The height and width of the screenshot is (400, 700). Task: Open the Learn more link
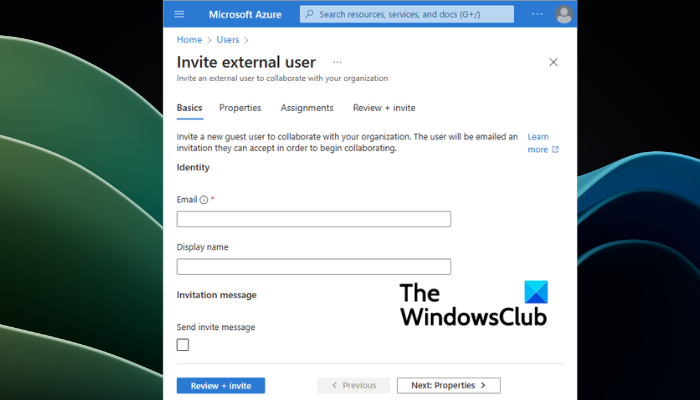543,143
